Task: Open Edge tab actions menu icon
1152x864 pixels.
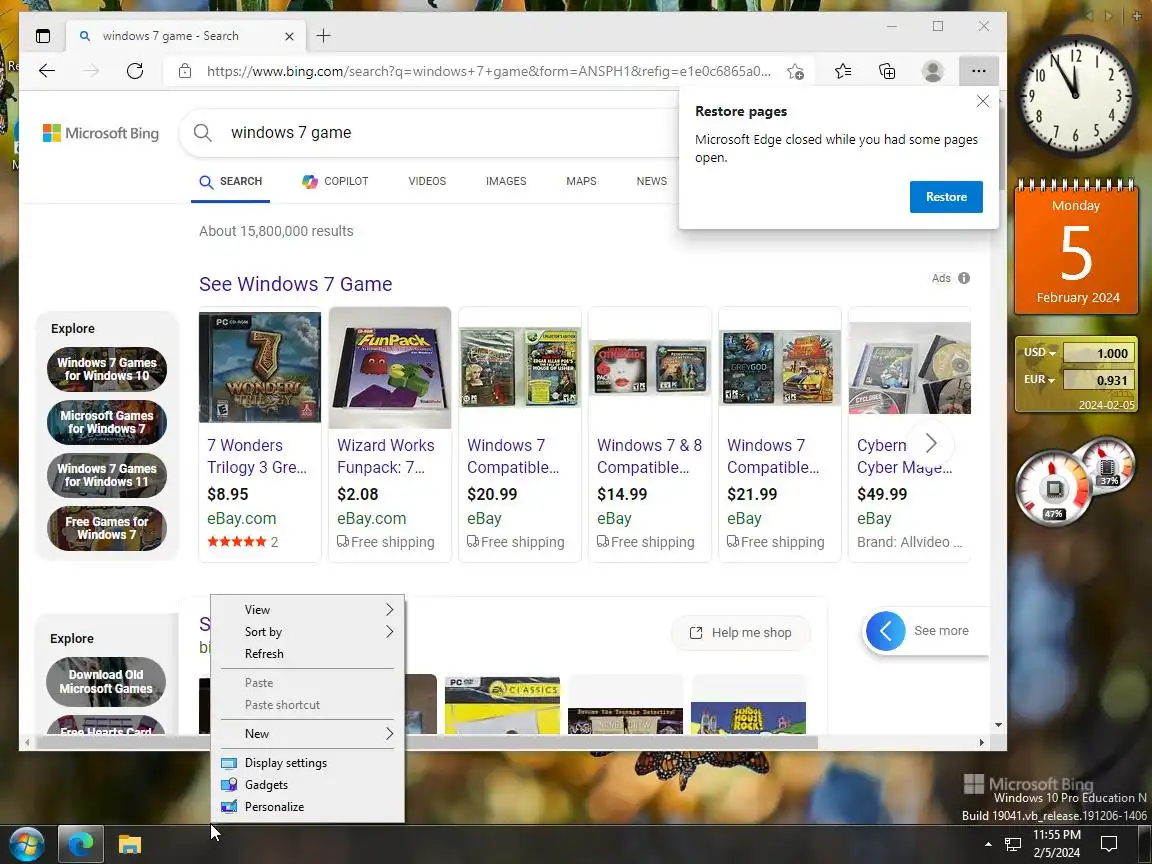Action: click(x=43, y=35)
